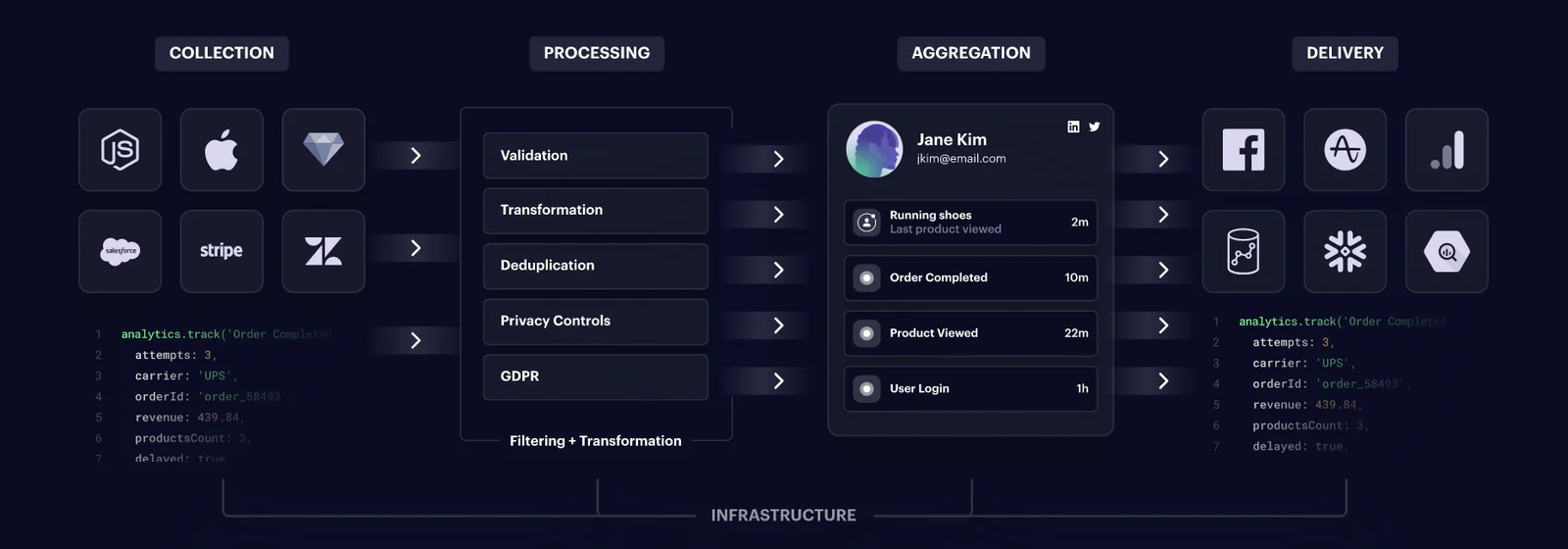Click the jkim@email.com address
Viewport: 1568px width, 549px height.
tap(961, 159)
